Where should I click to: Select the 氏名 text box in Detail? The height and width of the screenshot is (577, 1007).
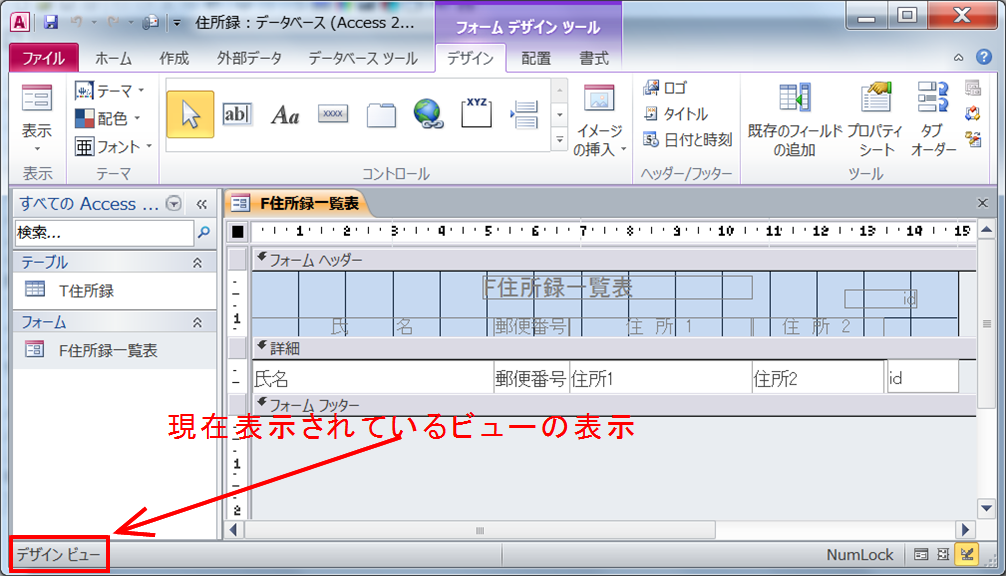pyautogui.click(x=373, y=378)
